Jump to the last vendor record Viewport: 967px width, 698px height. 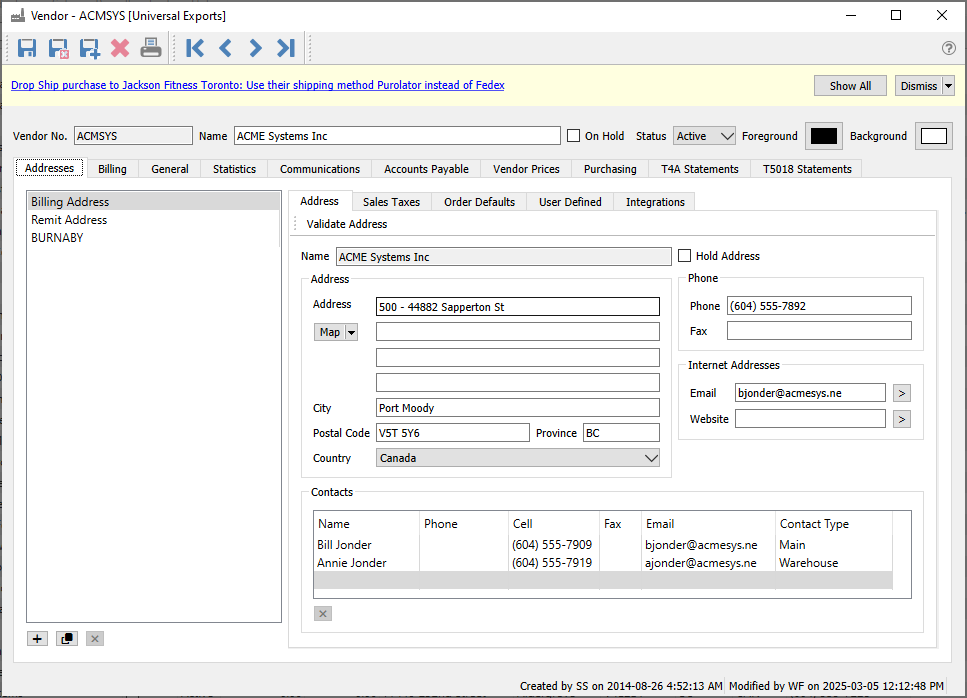(x=286, y=47)
